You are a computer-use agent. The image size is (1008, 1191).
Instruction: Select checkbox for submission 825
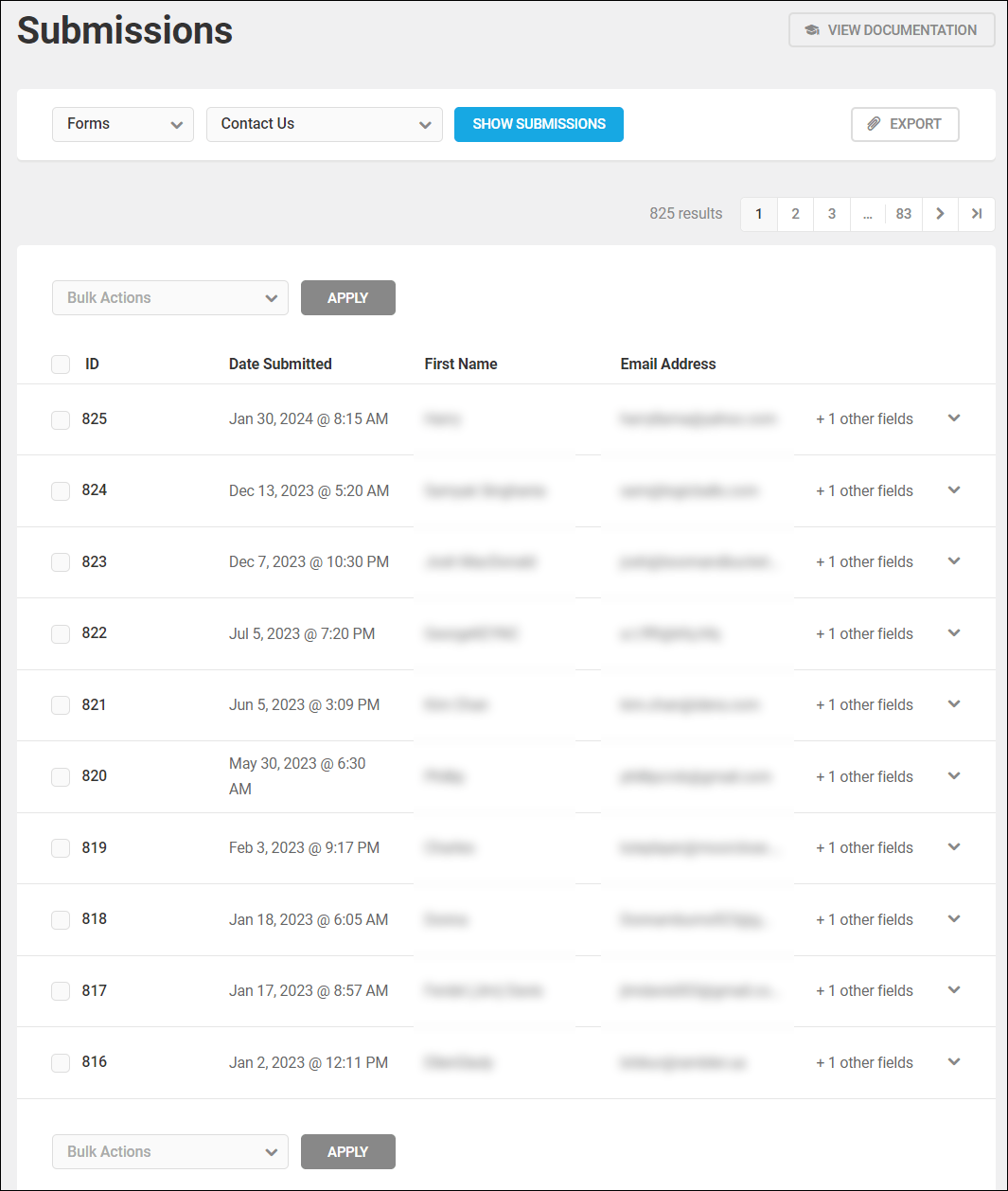pos(61,419)
